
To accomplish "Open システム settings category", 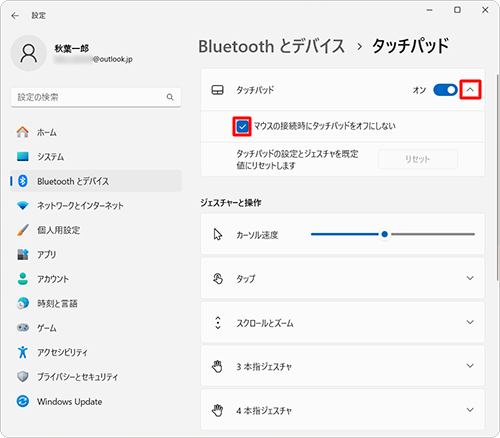I will [96, 156].
